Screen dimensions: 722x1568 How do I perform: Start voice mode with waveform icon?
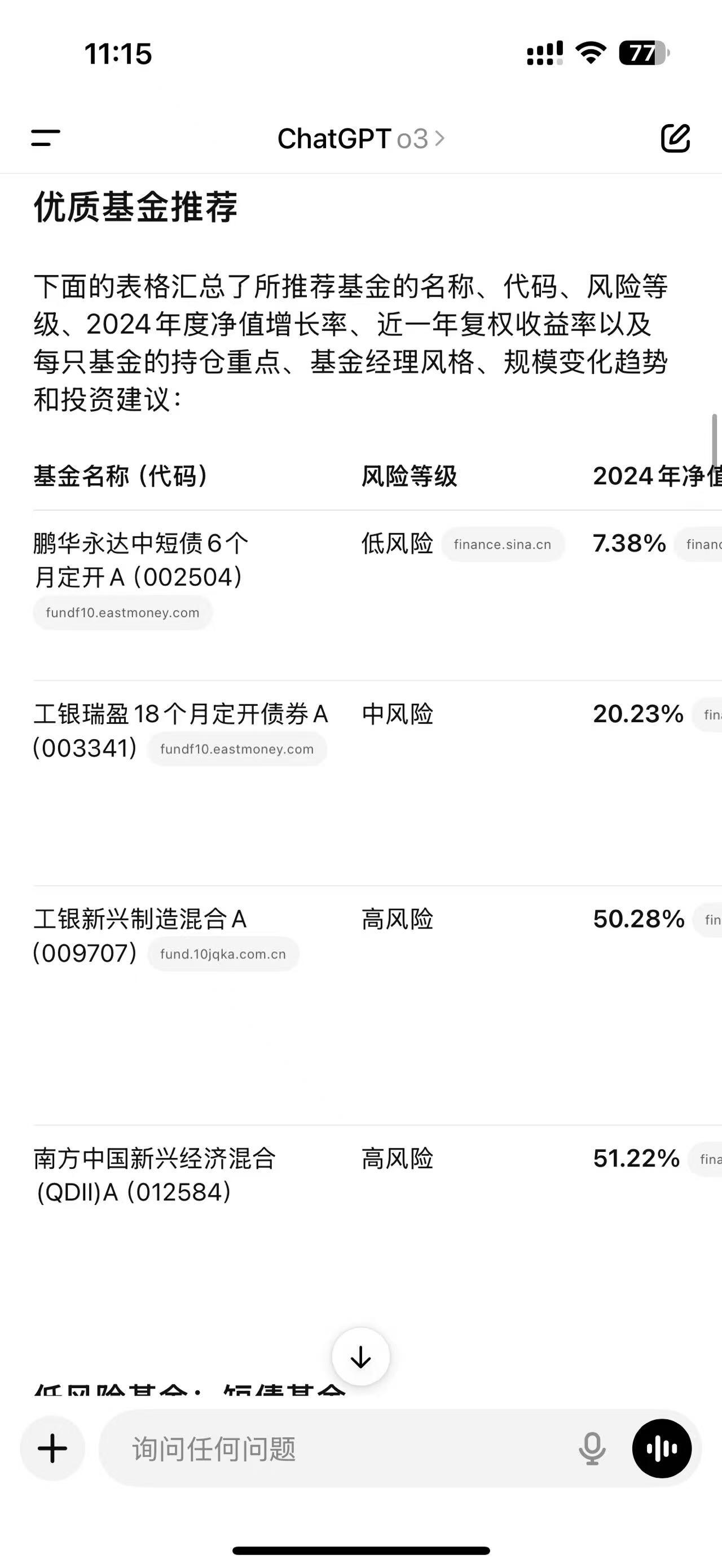(662, 1448)
